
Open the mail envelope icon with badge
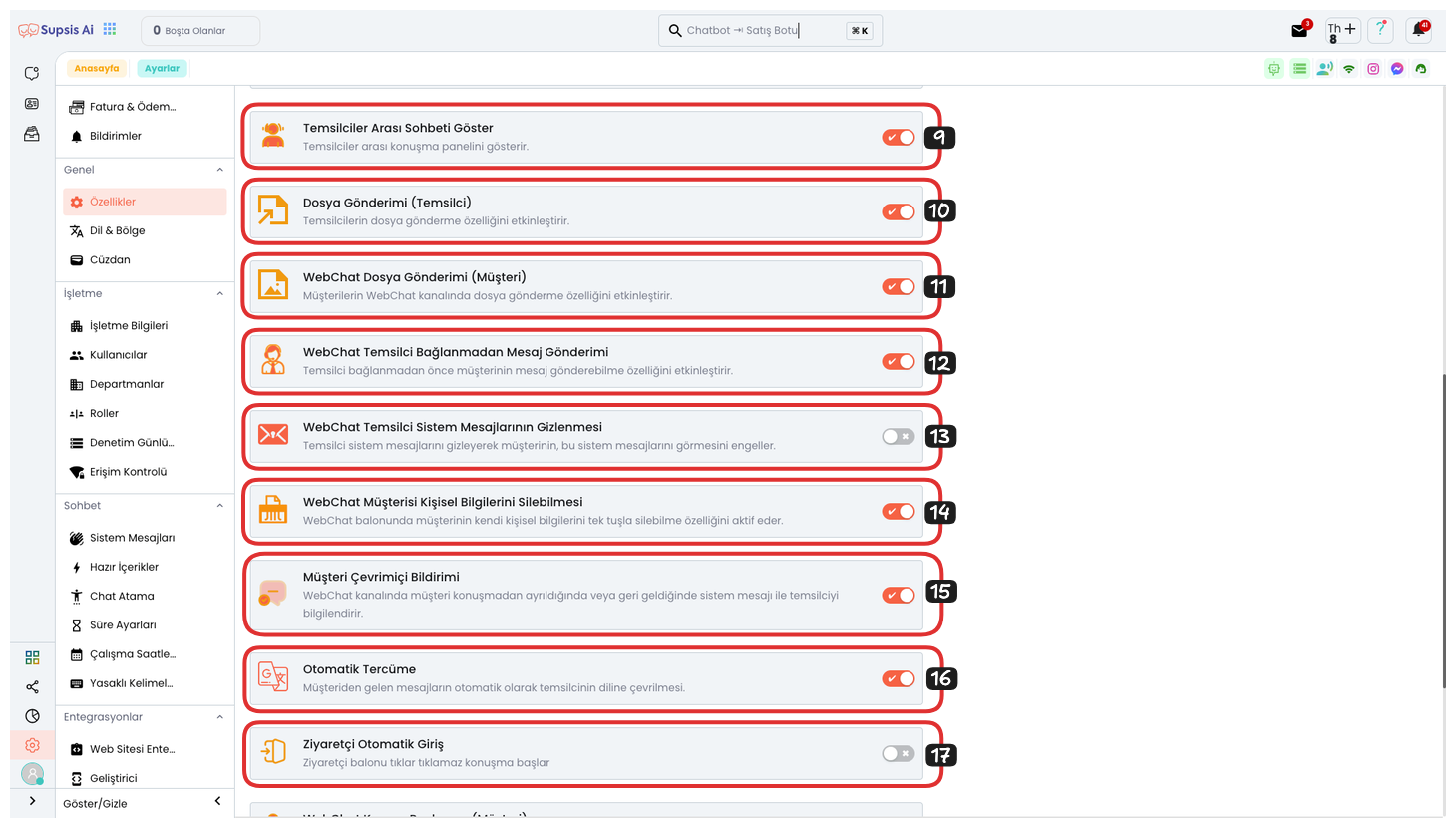pyautogui.click(x=1300, y=30)
